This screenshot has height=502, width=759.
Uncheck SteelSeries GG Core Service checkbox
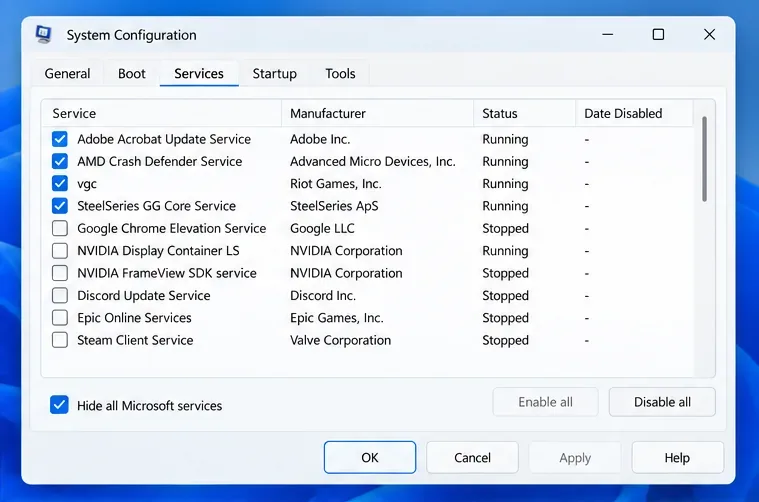point(60,206)
